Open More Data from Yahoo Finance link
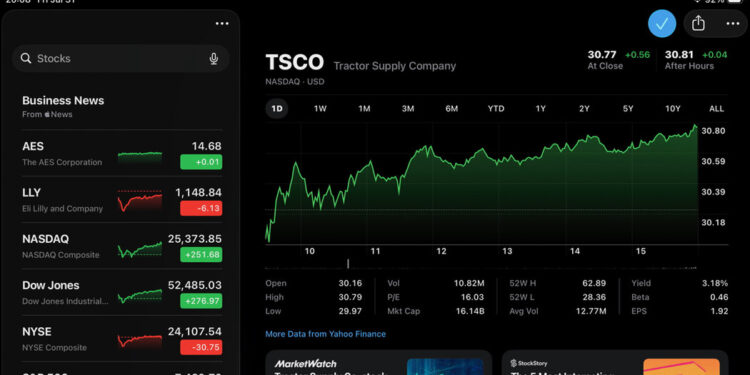 [326, 334]
